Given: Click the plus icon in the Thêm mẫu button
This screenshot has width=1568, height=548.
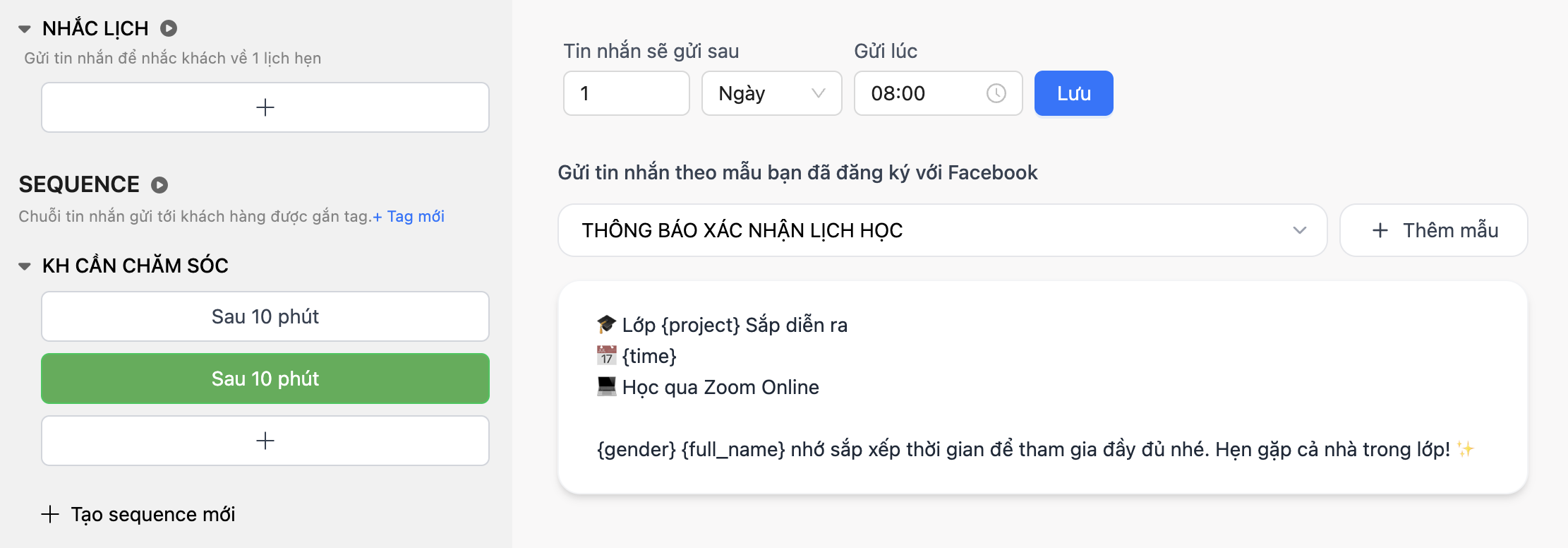Looking at the screenshot, I should click(x=1380, y=230).
